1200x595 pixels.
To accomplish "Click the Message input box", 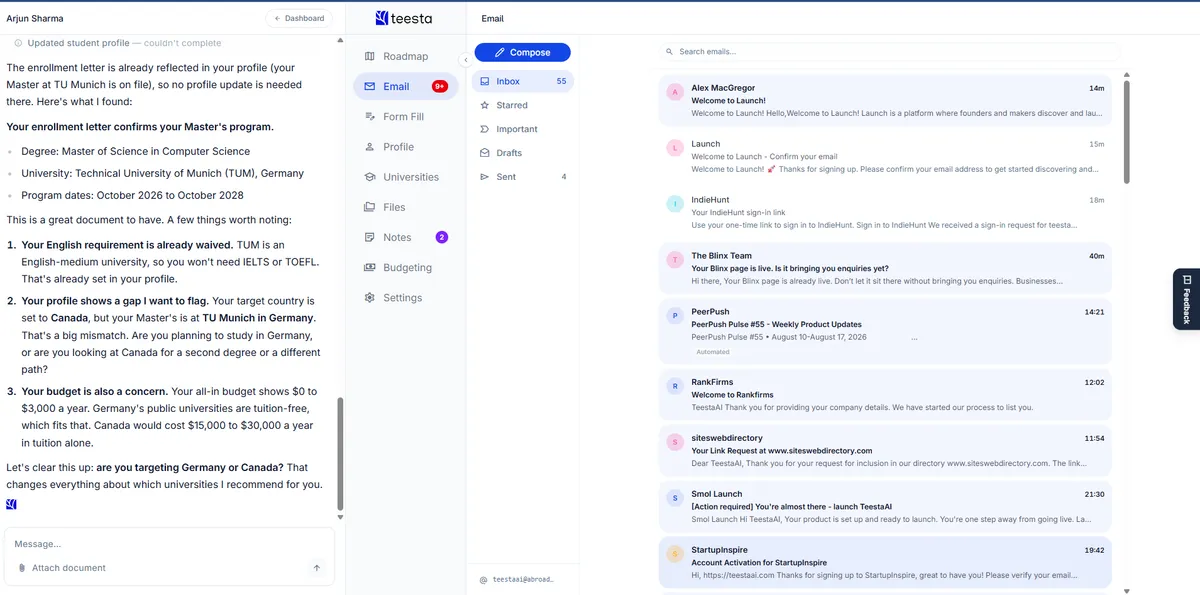I will (x=168, y=544).
